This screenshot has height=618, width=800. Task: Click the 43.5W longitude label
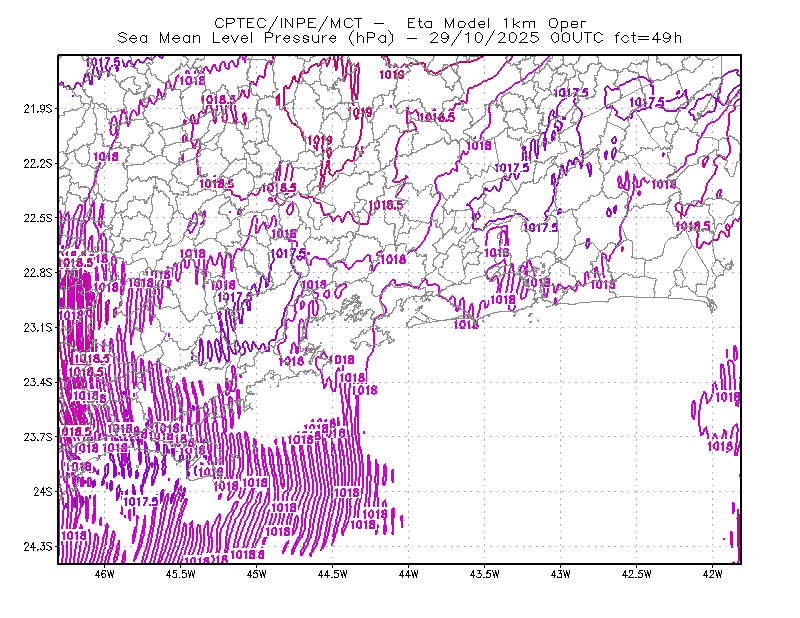pos(484,574)
